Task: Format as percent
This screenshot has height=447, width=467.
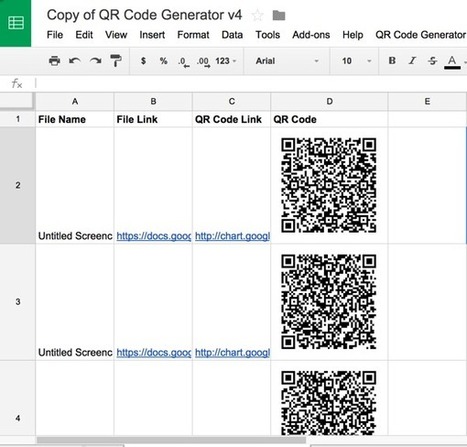Action: tap(163, 61)
